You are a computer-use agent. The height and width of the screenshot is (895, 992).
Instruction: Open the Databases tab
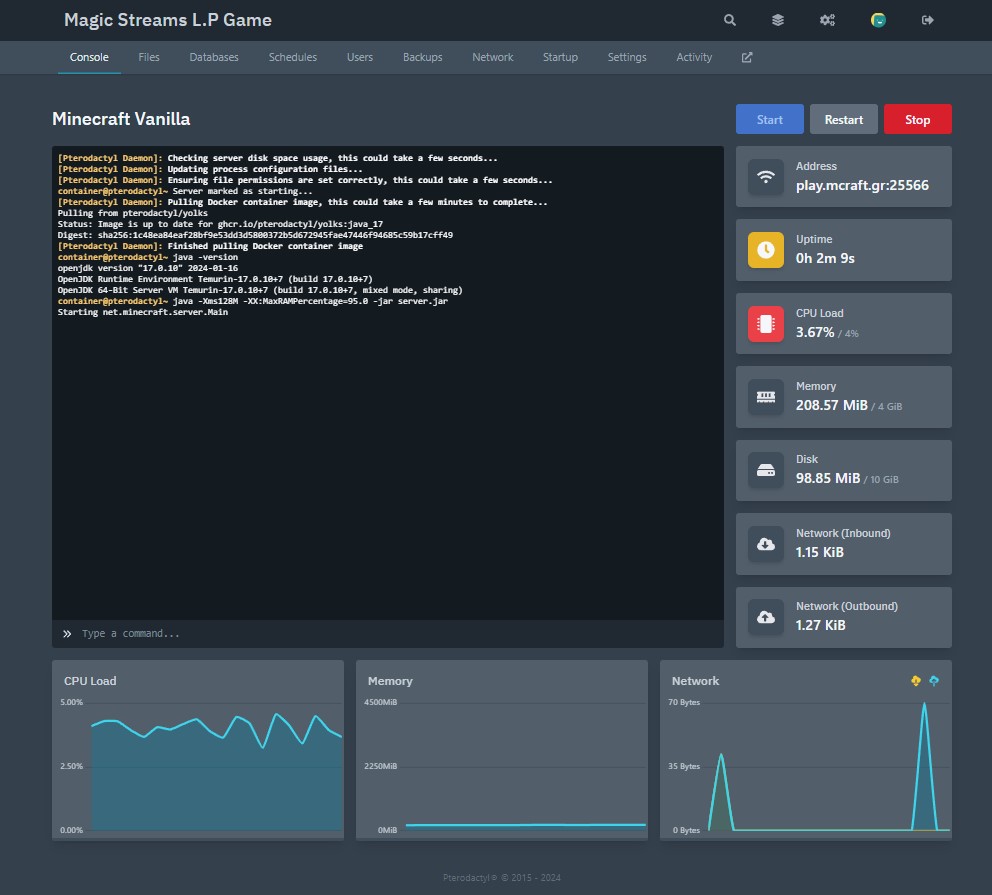click(214, 57)
